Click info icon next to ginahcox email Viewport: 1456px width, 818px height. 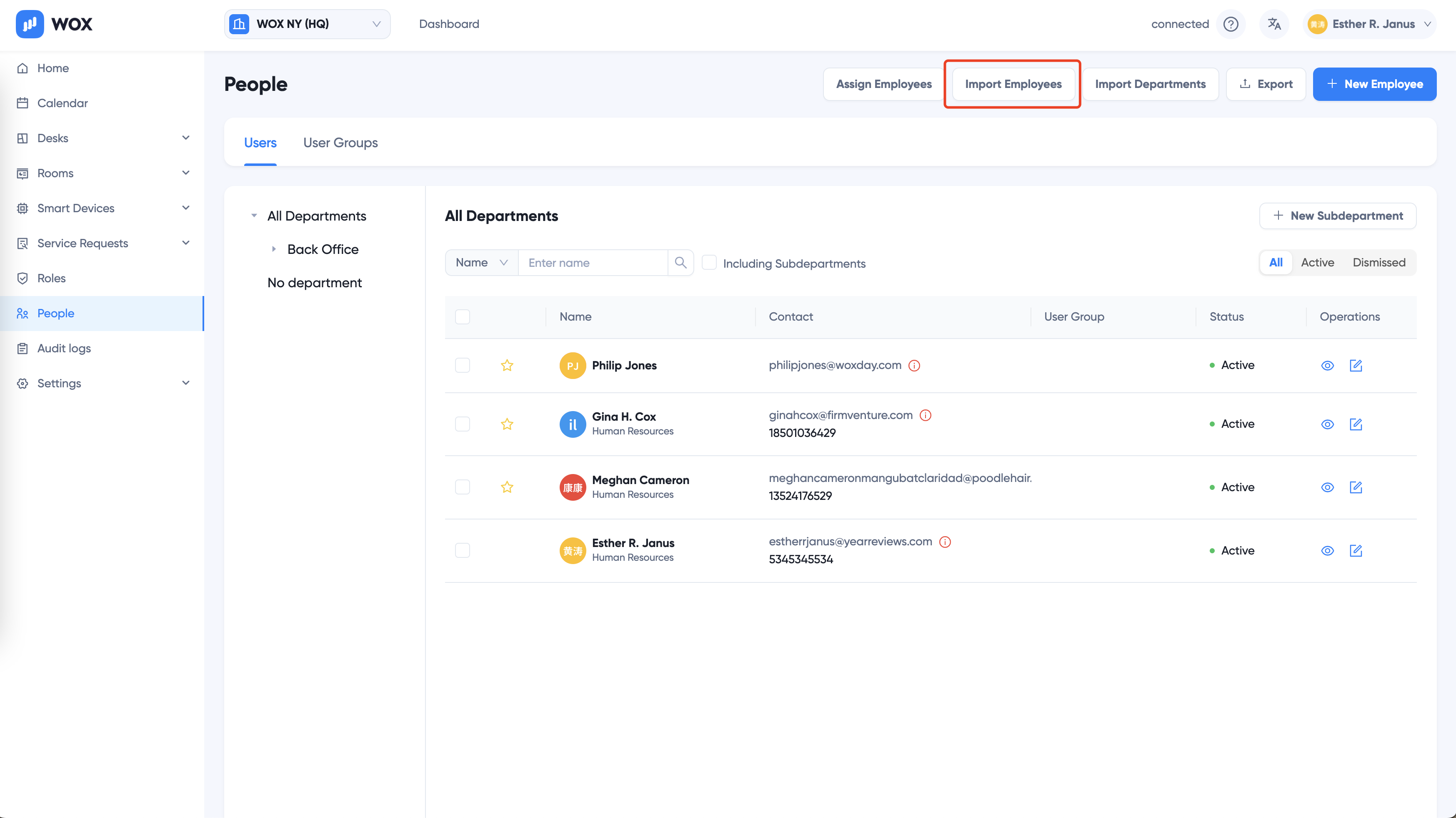[x=925, y=415]
